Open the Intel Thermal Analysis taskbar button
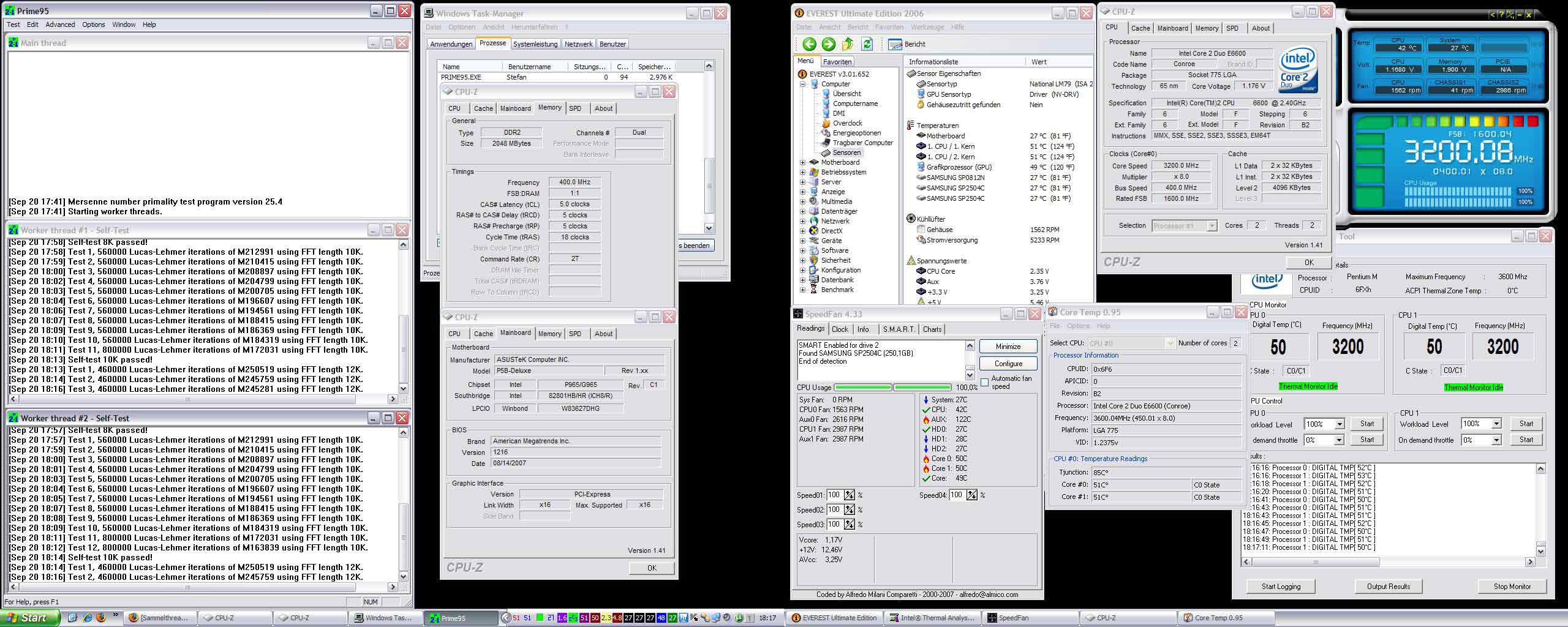This screenshot has width=1568, height=627. 932,618
